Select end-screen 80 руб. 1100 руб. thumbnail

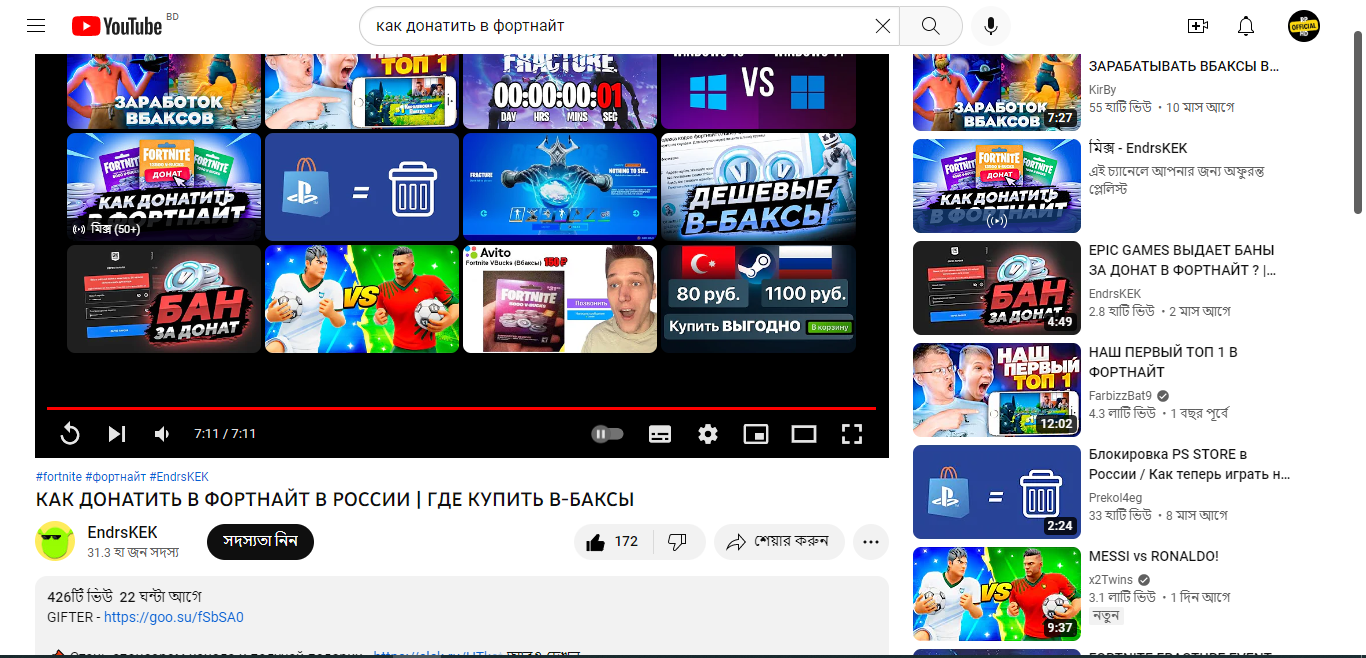pyautogui.click(x=758, y=299)
